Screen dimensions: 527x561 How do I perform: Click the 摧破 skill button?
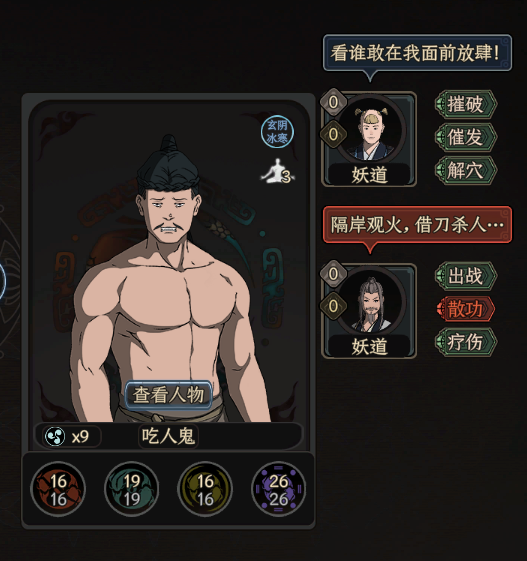tap(465, 104)
